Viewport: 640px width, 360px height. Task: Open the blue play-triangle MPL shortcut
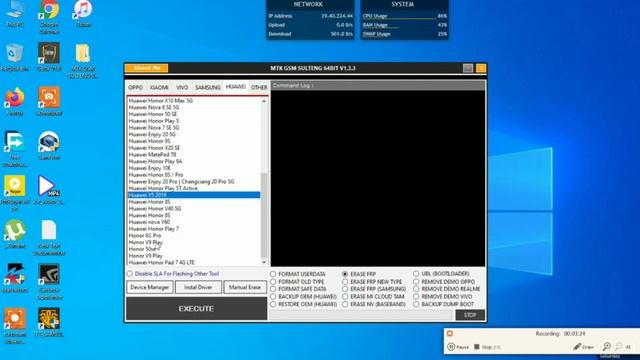pos(49,190)
